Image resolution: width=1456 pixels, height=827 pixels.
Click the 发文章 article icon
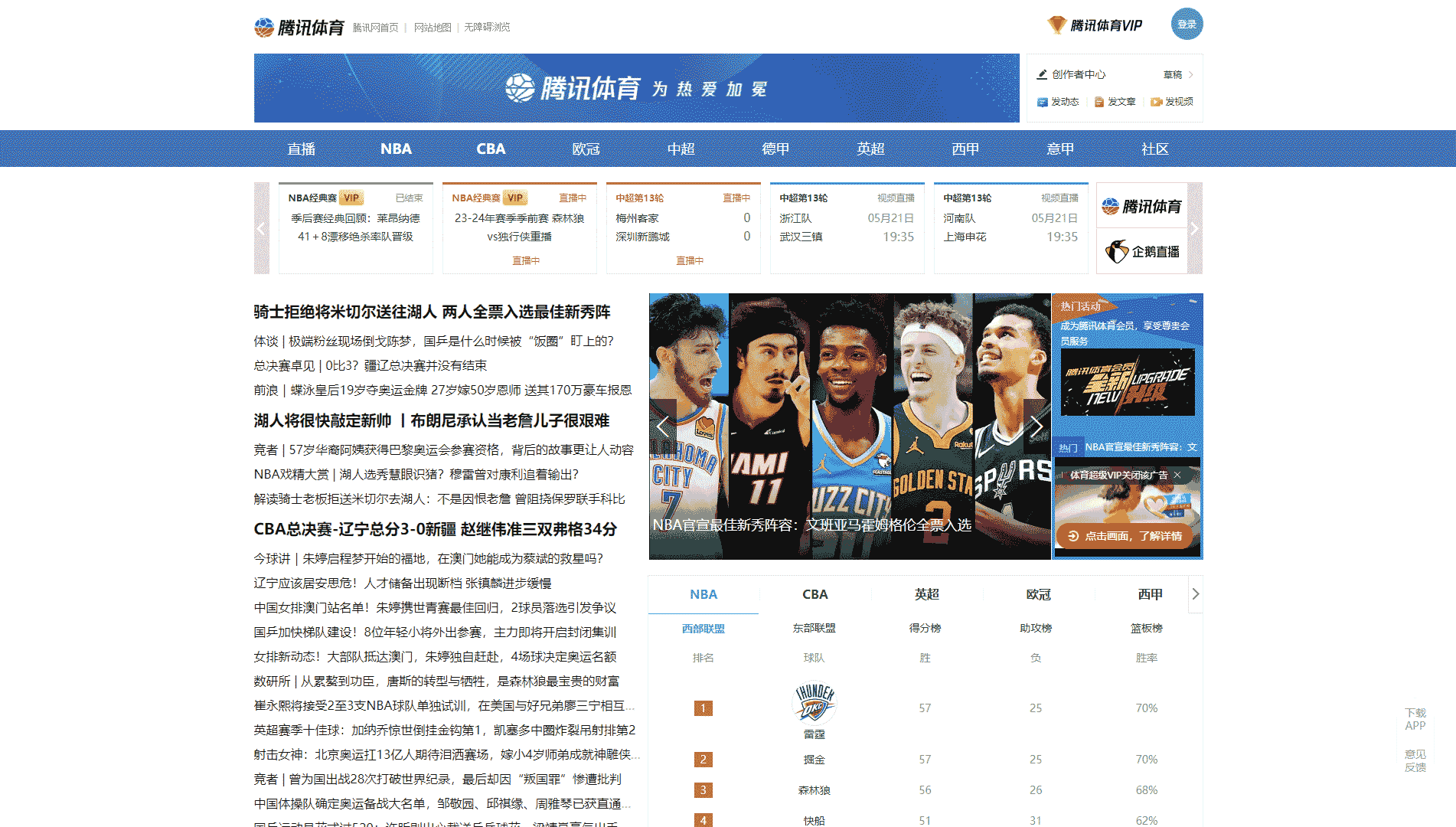(x=1099, y=102)
